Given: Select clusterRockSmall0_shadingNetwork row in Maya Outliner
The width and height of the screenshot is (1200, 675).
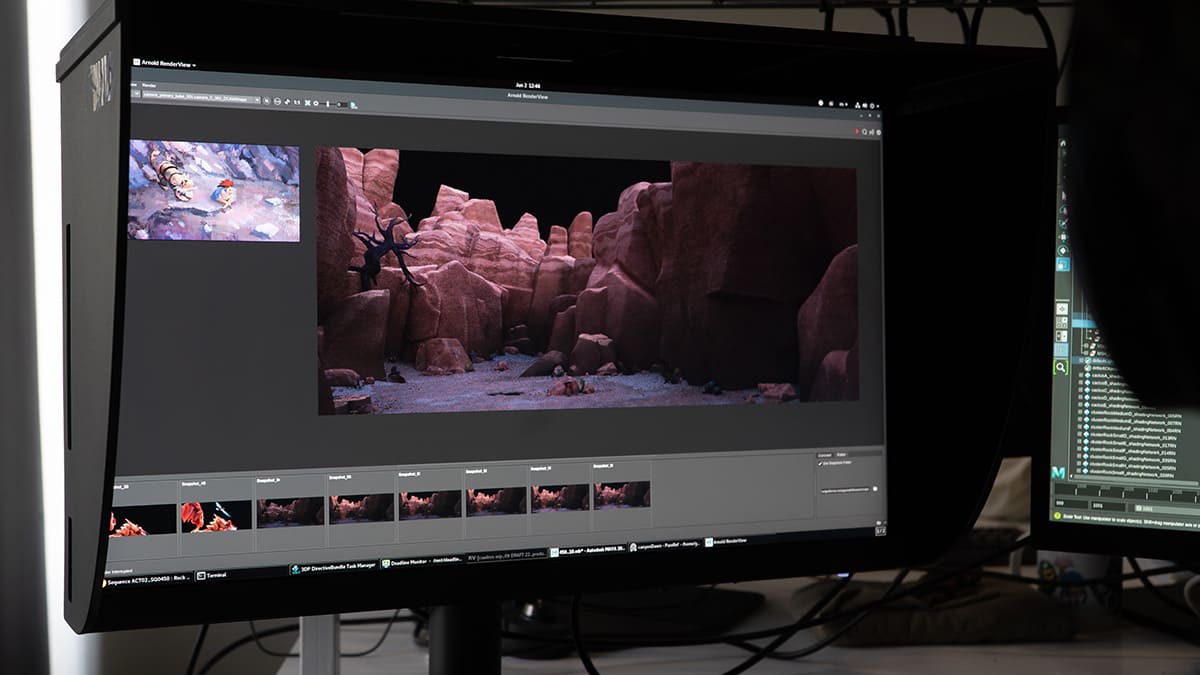Looking at the screenshot, I should click(x=1130, y=437).
